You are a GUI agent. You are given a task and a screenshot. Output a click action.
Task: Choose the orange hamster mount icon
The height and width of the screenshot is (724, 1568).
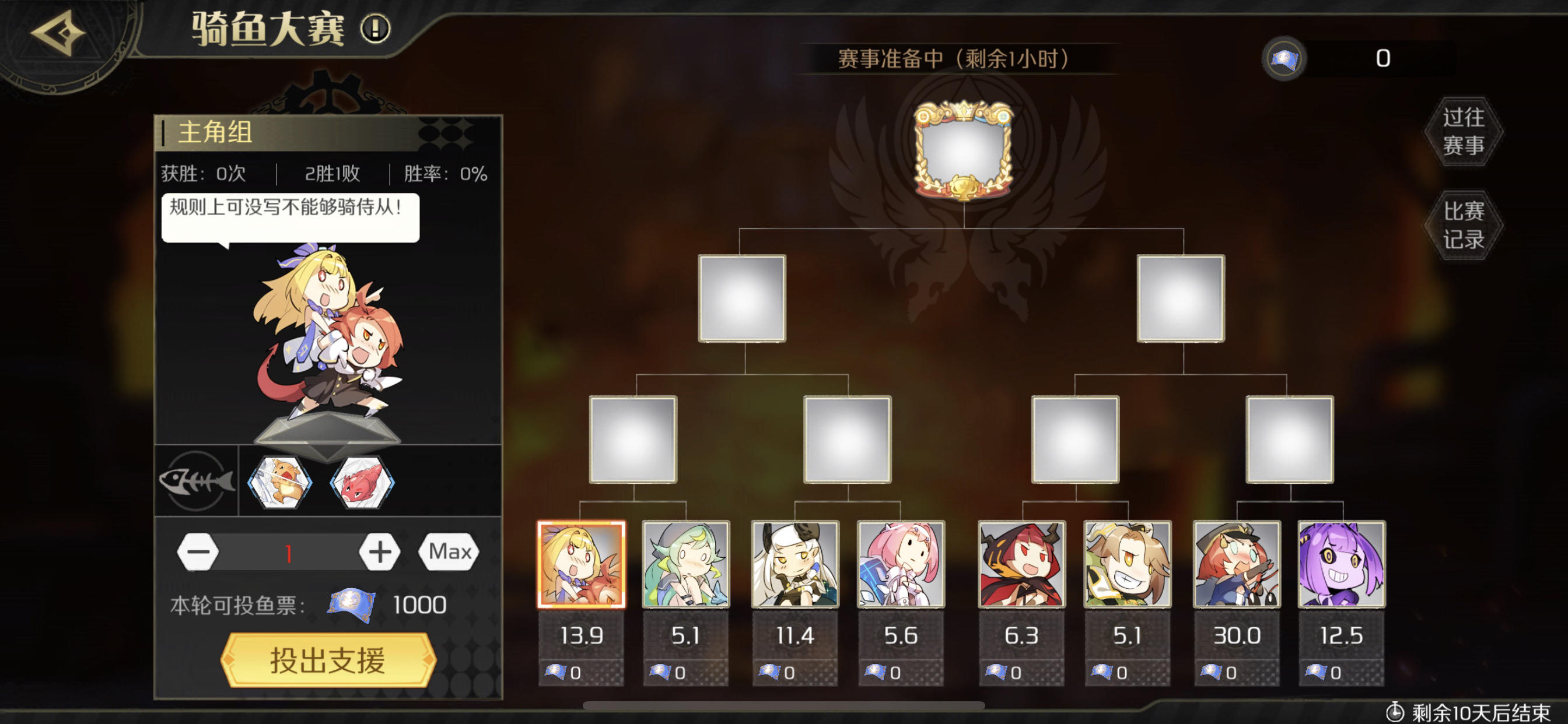tap(281, 482)
